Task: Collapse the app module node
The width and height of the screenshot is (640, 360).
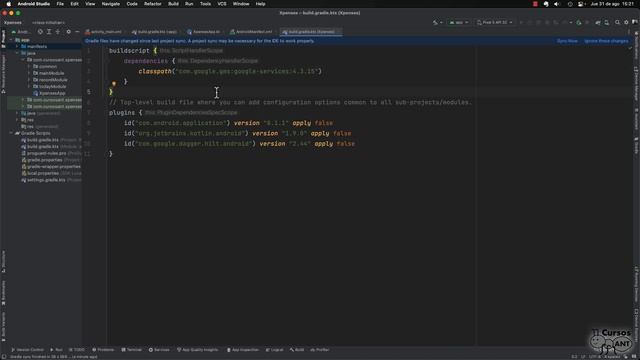Action: point(11,40)
